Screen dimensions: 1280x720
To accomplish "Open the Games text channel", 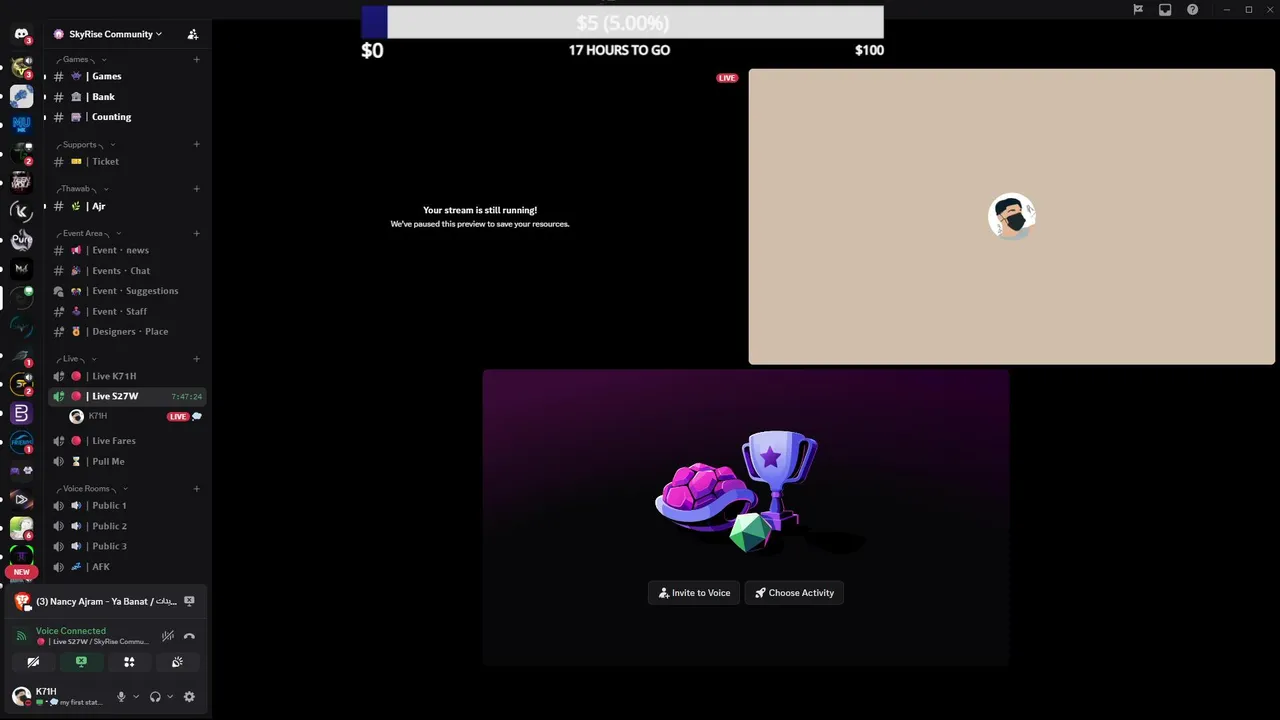I will [x=126, y=76].
